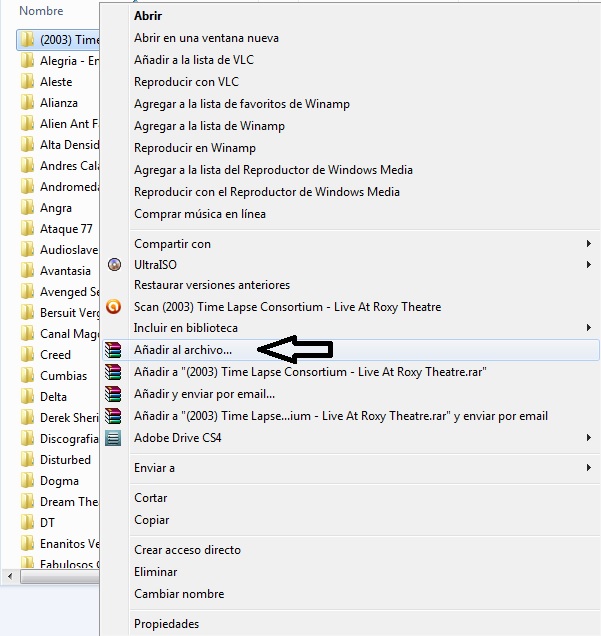Open Propiedades from the context menu
The image size is (601, 636).
click(167, 624)
